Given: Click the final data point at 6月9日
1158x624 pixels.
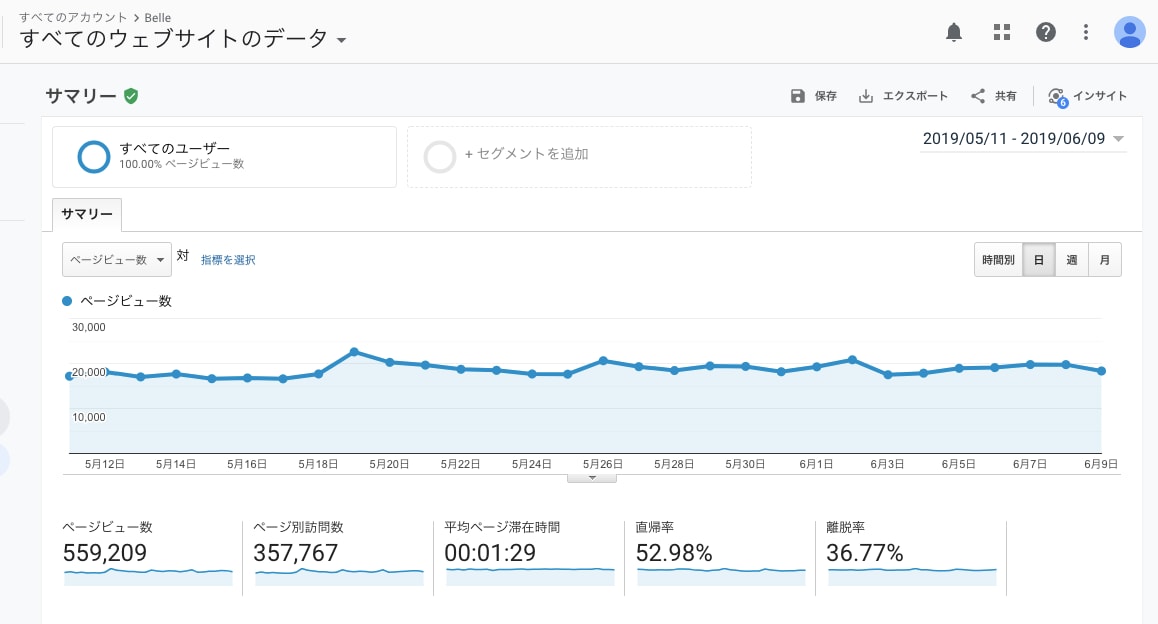Looking at the screenshot, I should pos(1102,371).
